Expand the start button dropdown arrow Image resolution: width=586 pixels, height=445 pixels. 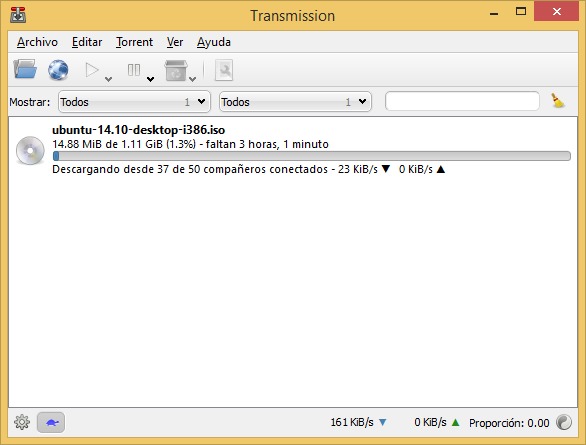pos(108,79)
